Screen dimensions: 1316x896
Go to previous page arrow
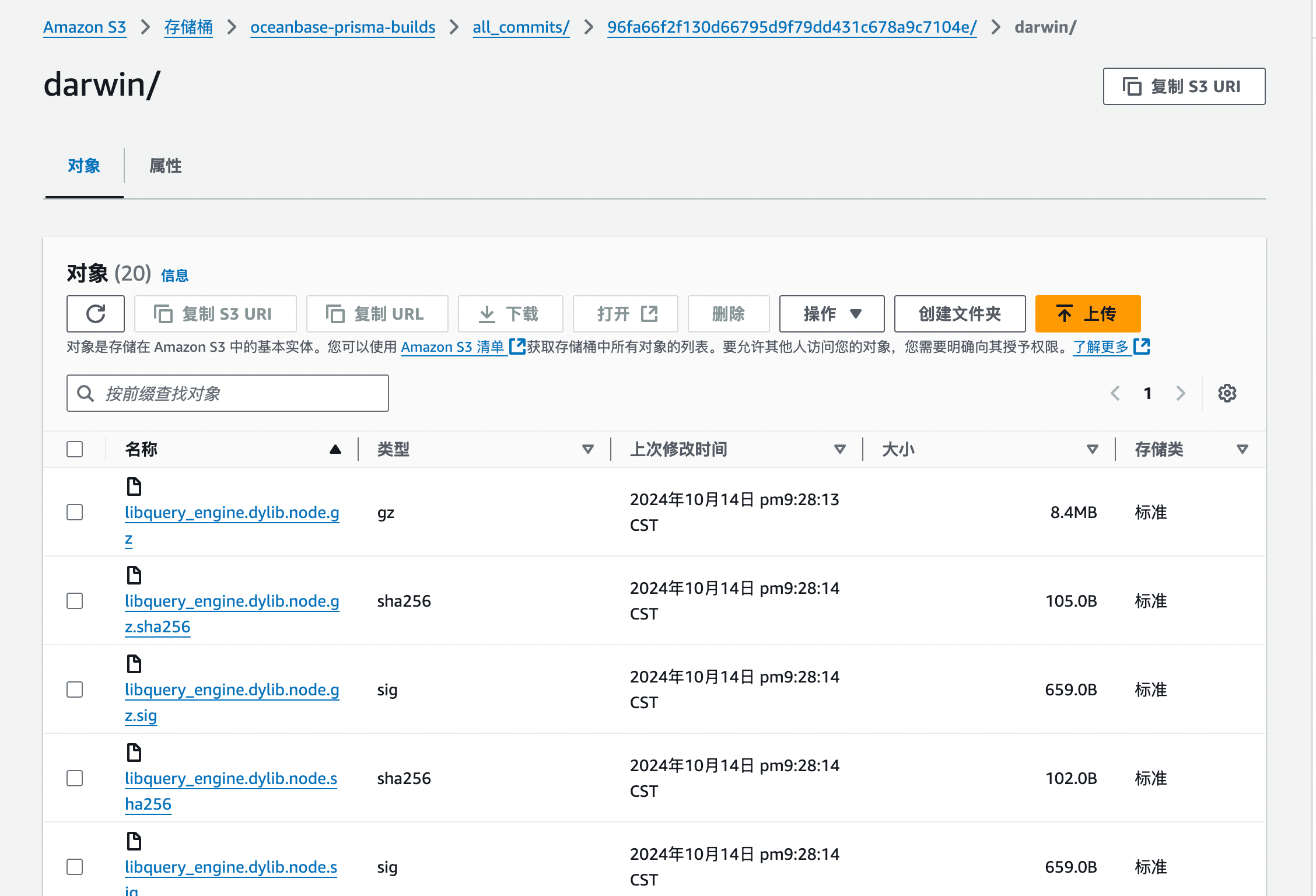[x=1115, y=393]
